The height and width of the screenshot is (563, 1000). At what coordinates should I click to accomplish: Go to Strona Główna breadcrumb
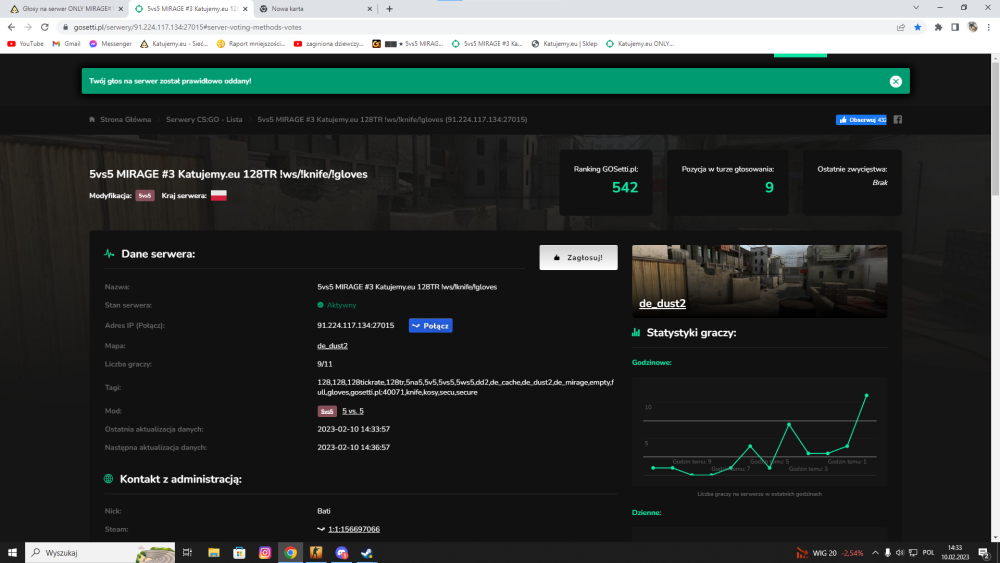click(x=125, y=120)
